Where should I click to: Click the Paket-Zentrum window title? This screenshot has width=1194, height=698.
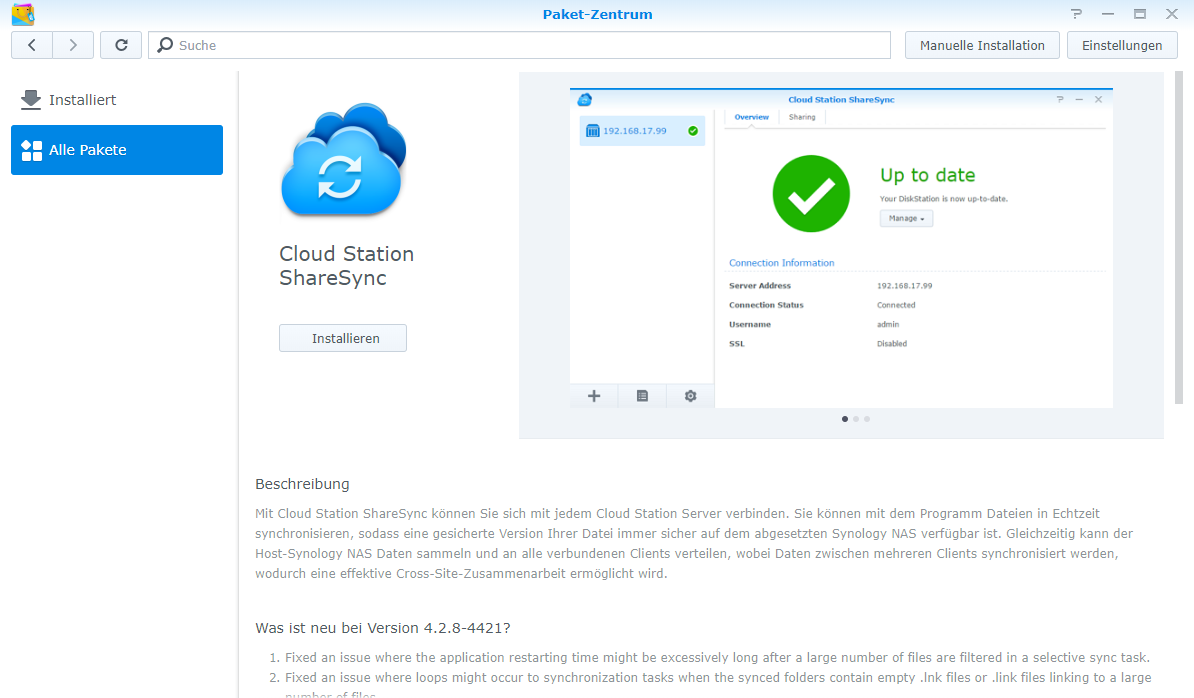click(597, 14)
